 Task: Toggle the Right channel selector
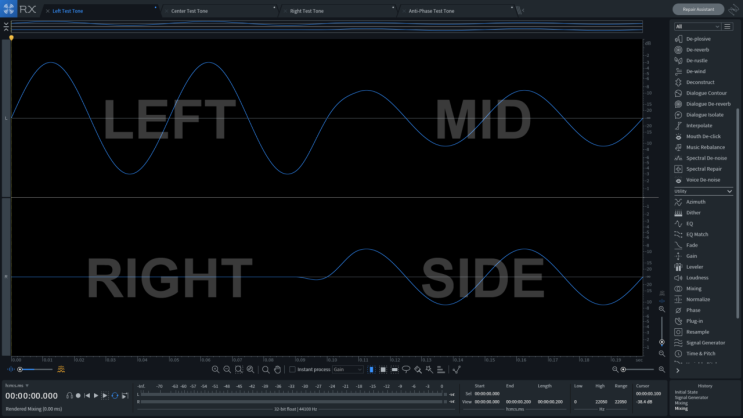pos(6,276)
